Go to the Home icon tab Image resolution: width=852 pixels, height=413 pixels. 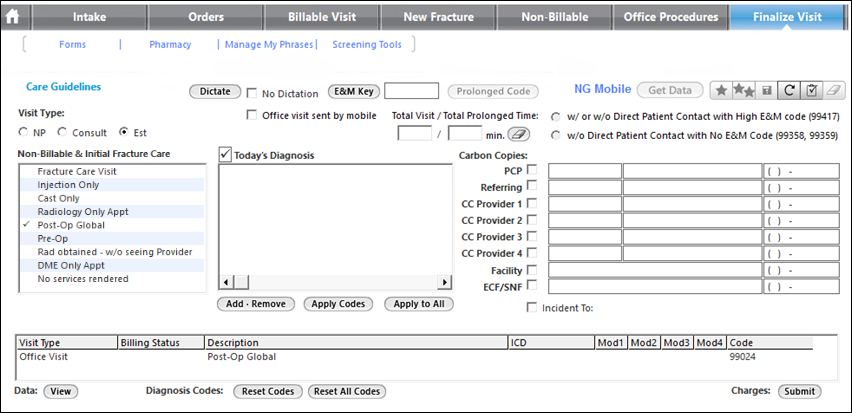(x=12, y=17)
